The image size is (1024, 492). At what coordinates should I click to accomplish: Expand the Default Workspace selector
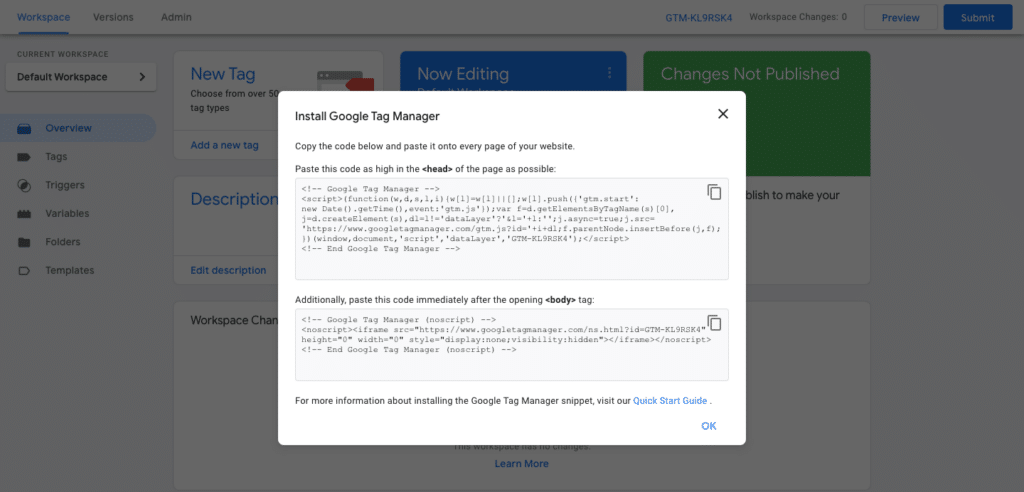coord(81,77)
